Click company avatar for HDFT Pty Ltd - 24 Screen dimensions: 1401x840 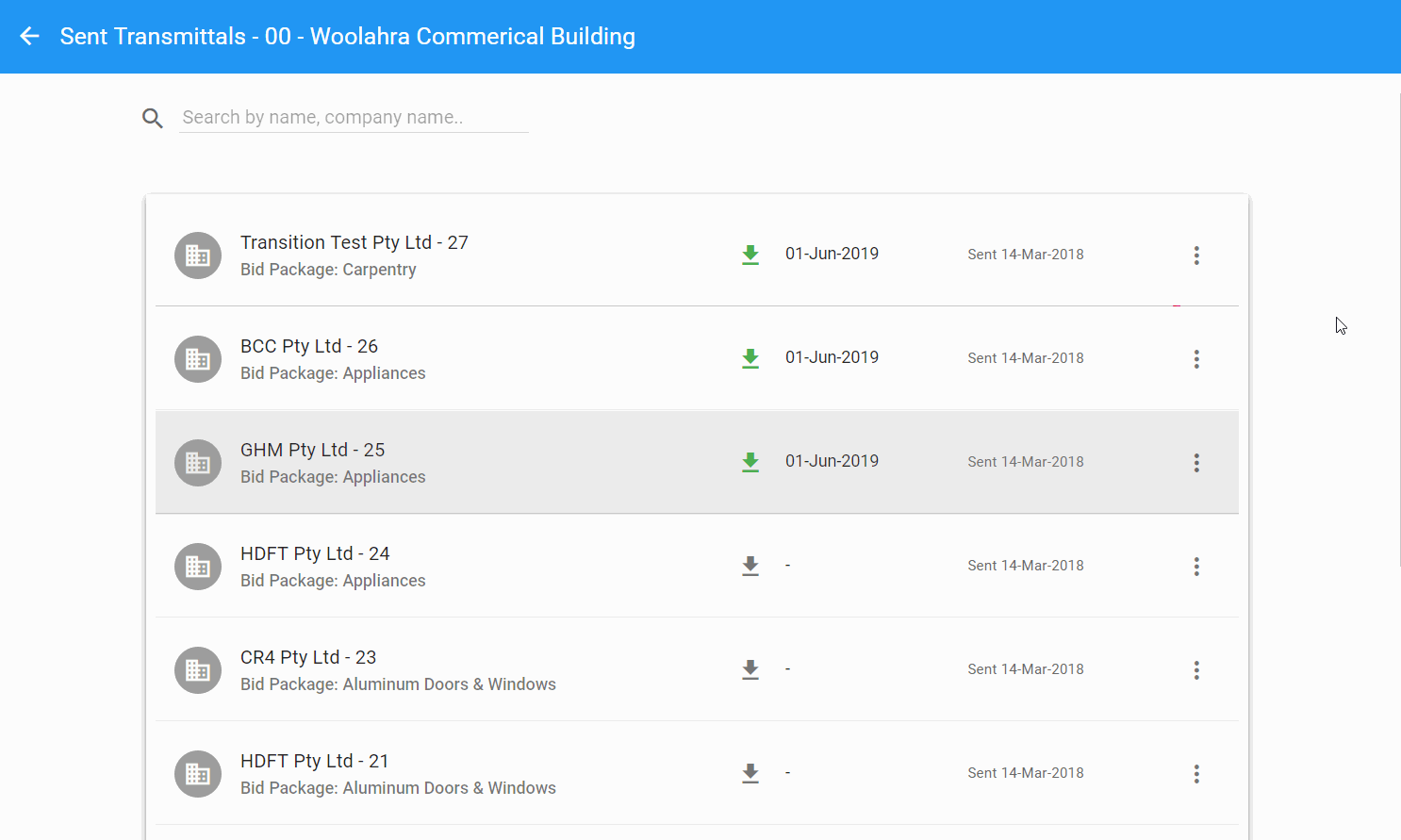(x=198, y=567)
